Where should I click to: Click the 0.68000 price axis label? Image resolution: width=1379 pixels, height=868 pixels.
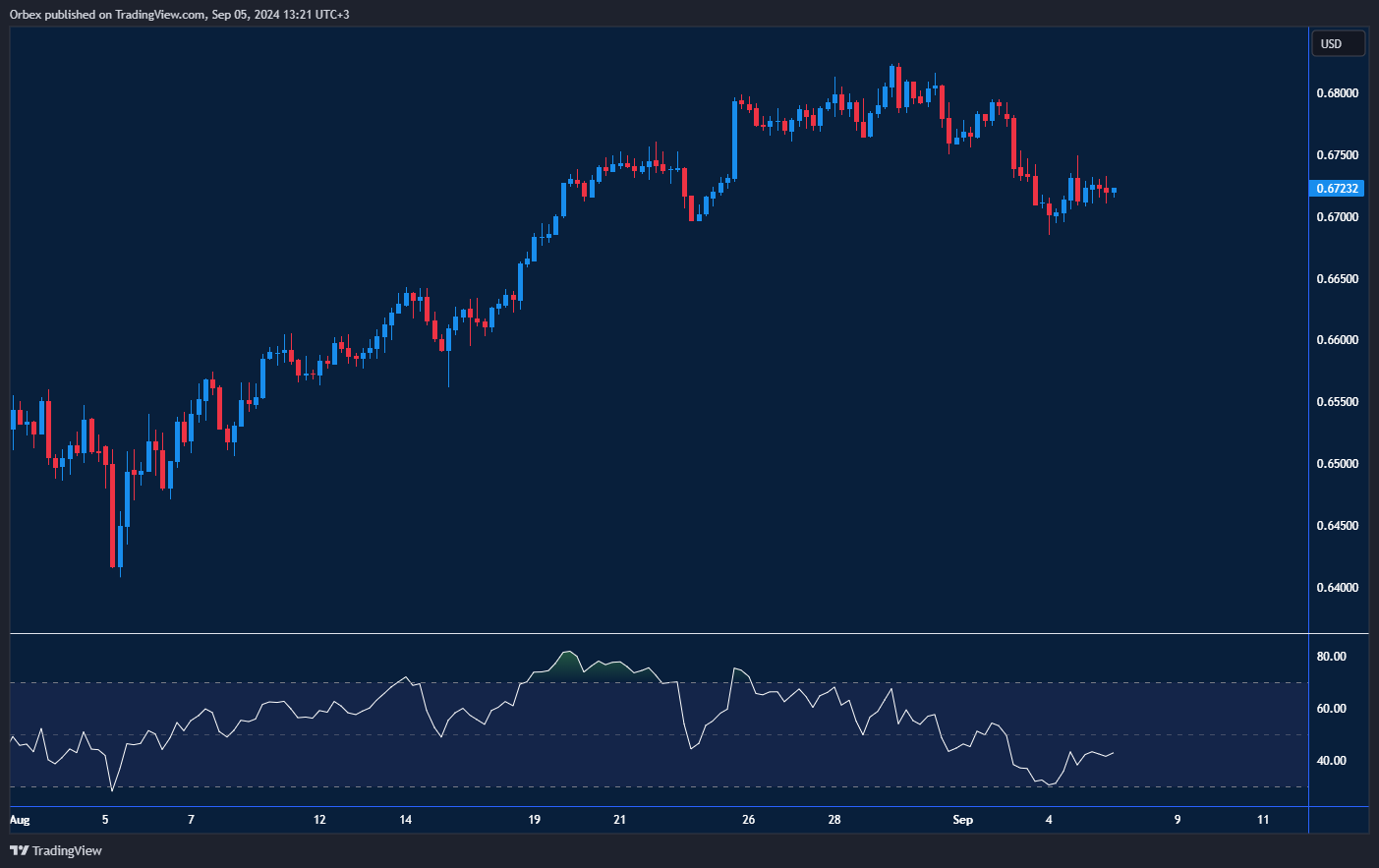click(x=1337, y=93)
